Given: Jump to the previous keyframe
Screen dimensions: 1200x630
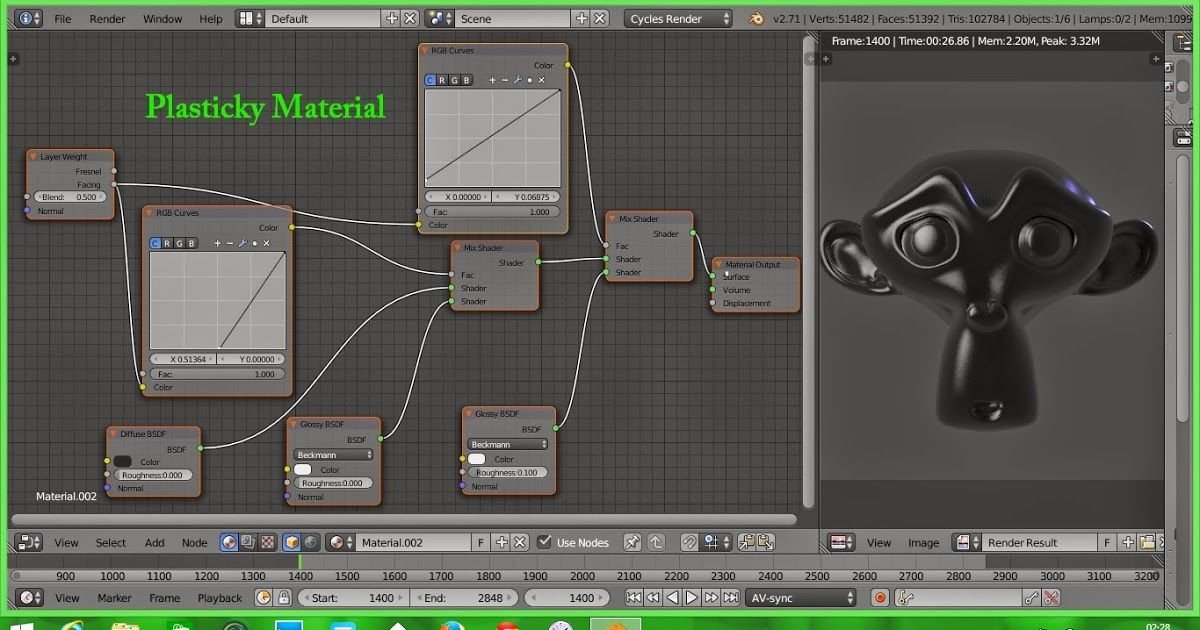Looking at the screenshot, I should (653, 598).
